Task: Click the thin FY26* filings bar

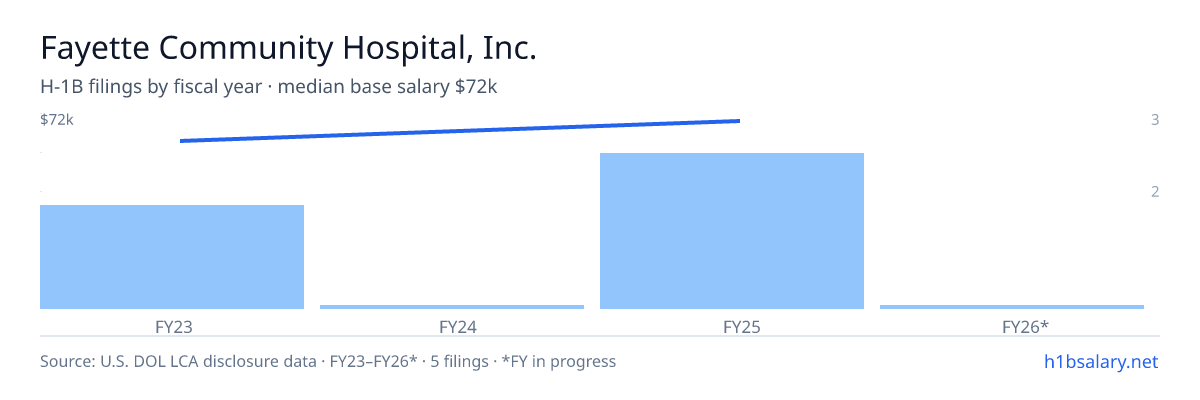Action: click(x=1012, y=307)
